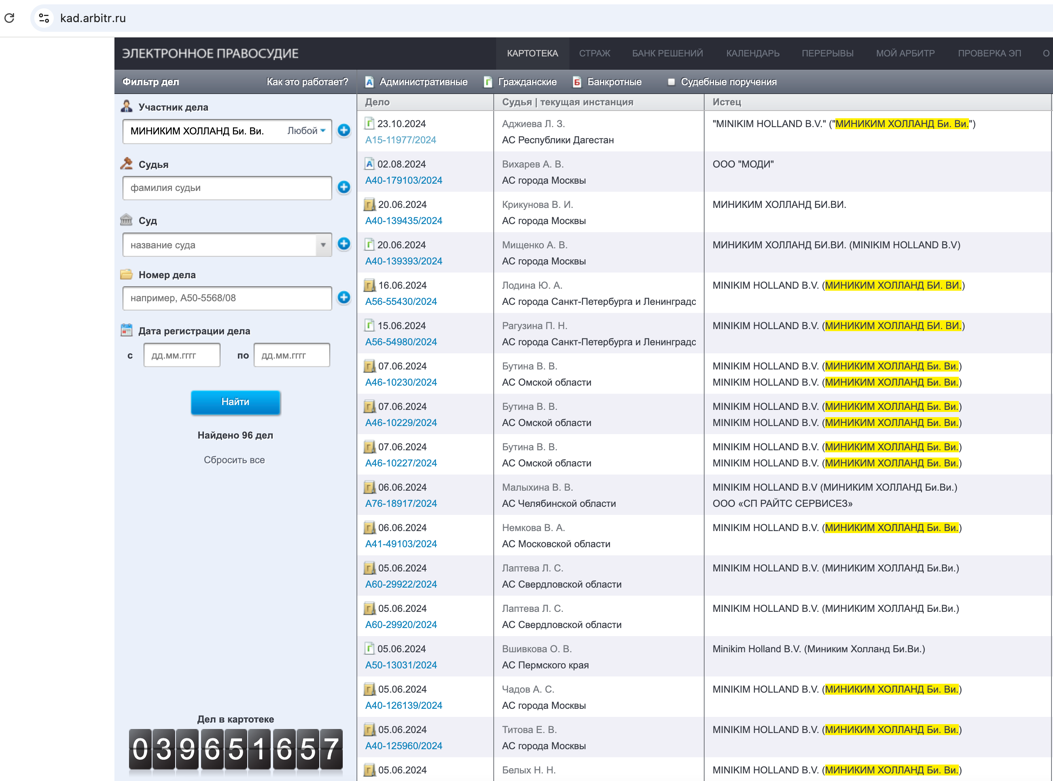Screen dimensions: 1053x781
Task: Open case A46-10227/2024
Action: pyautogui.click(x=401, y=463)
